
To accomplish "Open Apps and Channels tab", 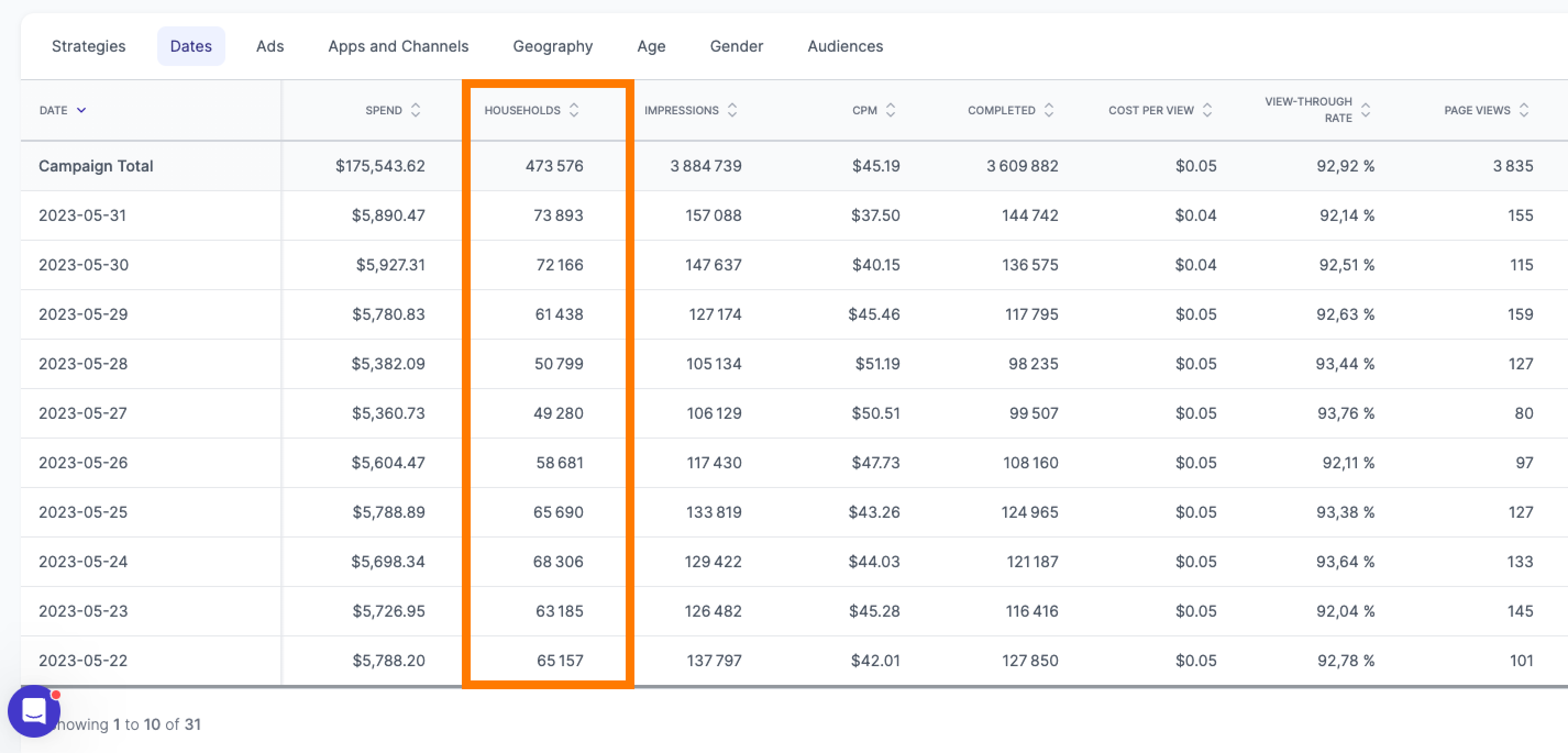I will [x=398, y=46].
